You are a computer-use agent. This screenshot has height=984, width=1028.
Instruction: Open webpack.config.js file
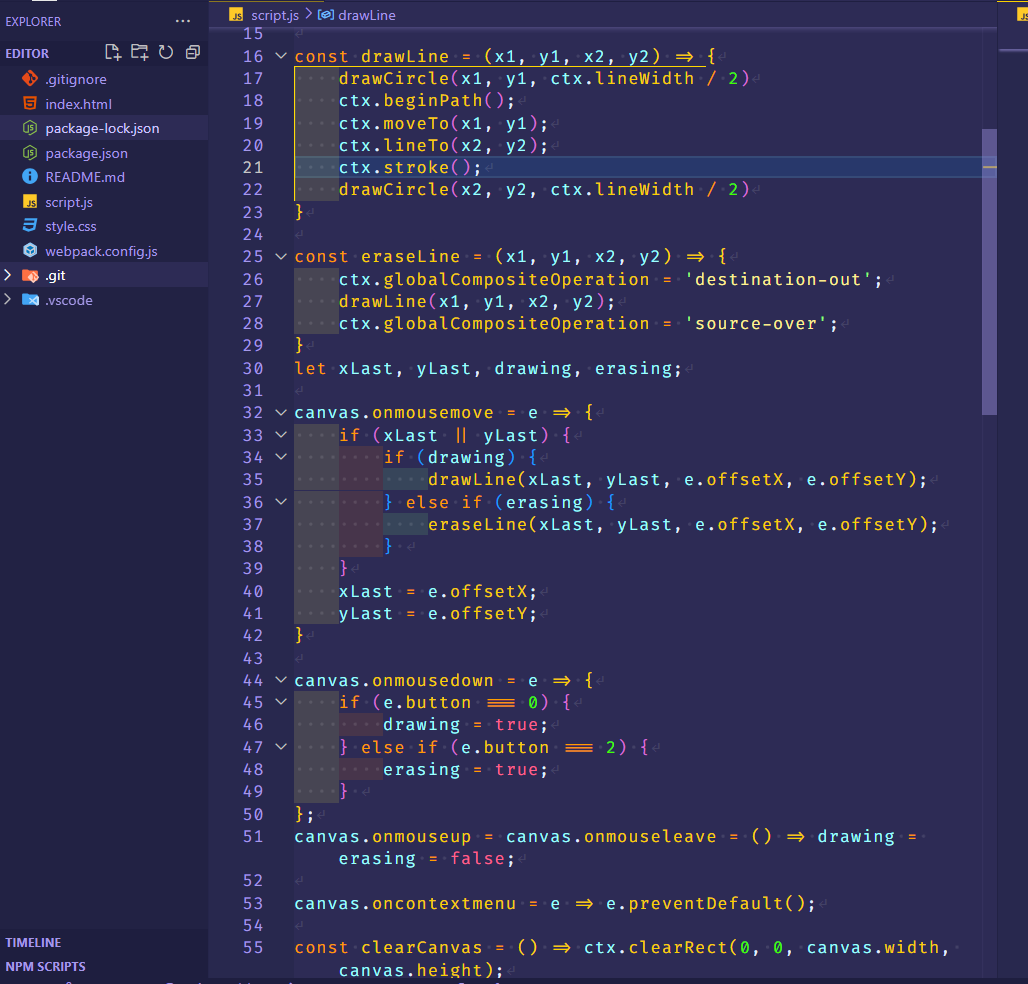click(101, 251)
